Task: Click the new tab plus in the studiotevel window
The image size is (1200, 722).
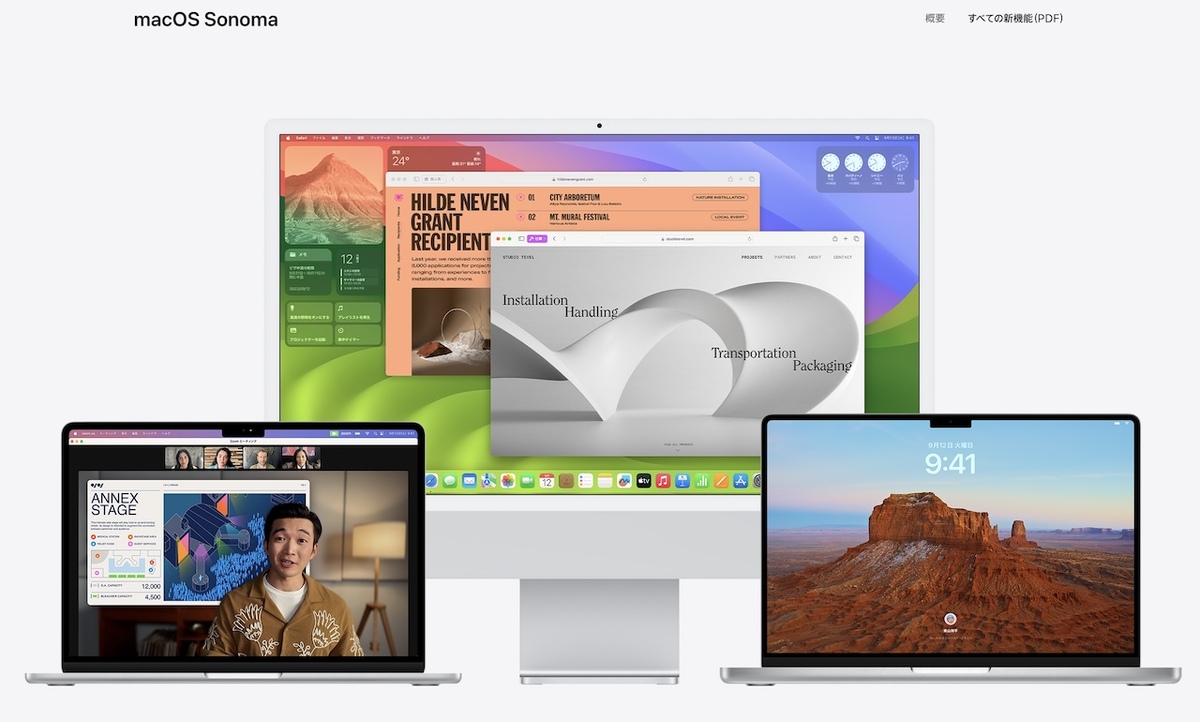Action: click(846, 239)
